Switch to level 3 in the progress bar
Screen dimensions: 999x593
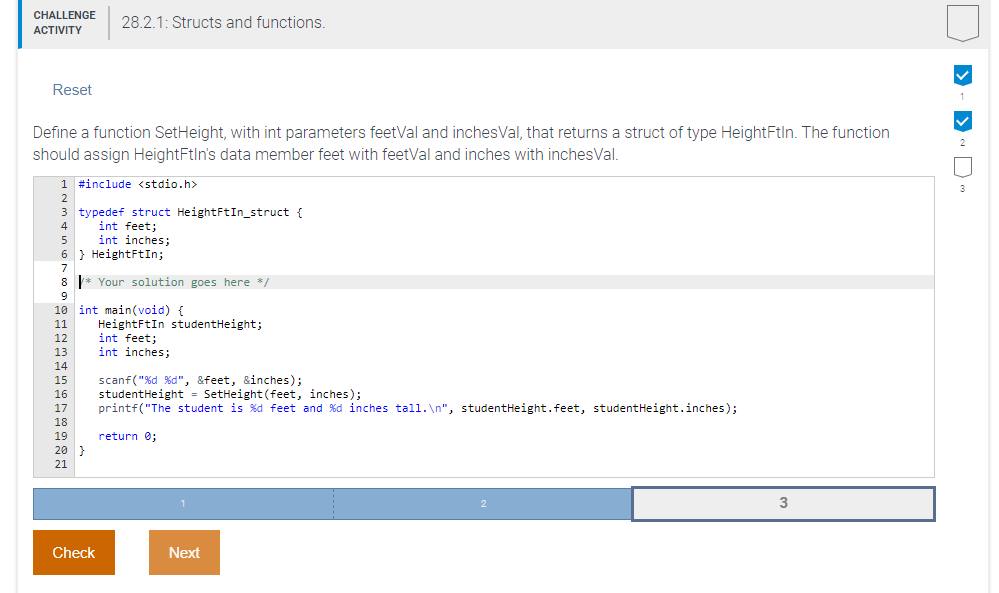click(783, 504)
